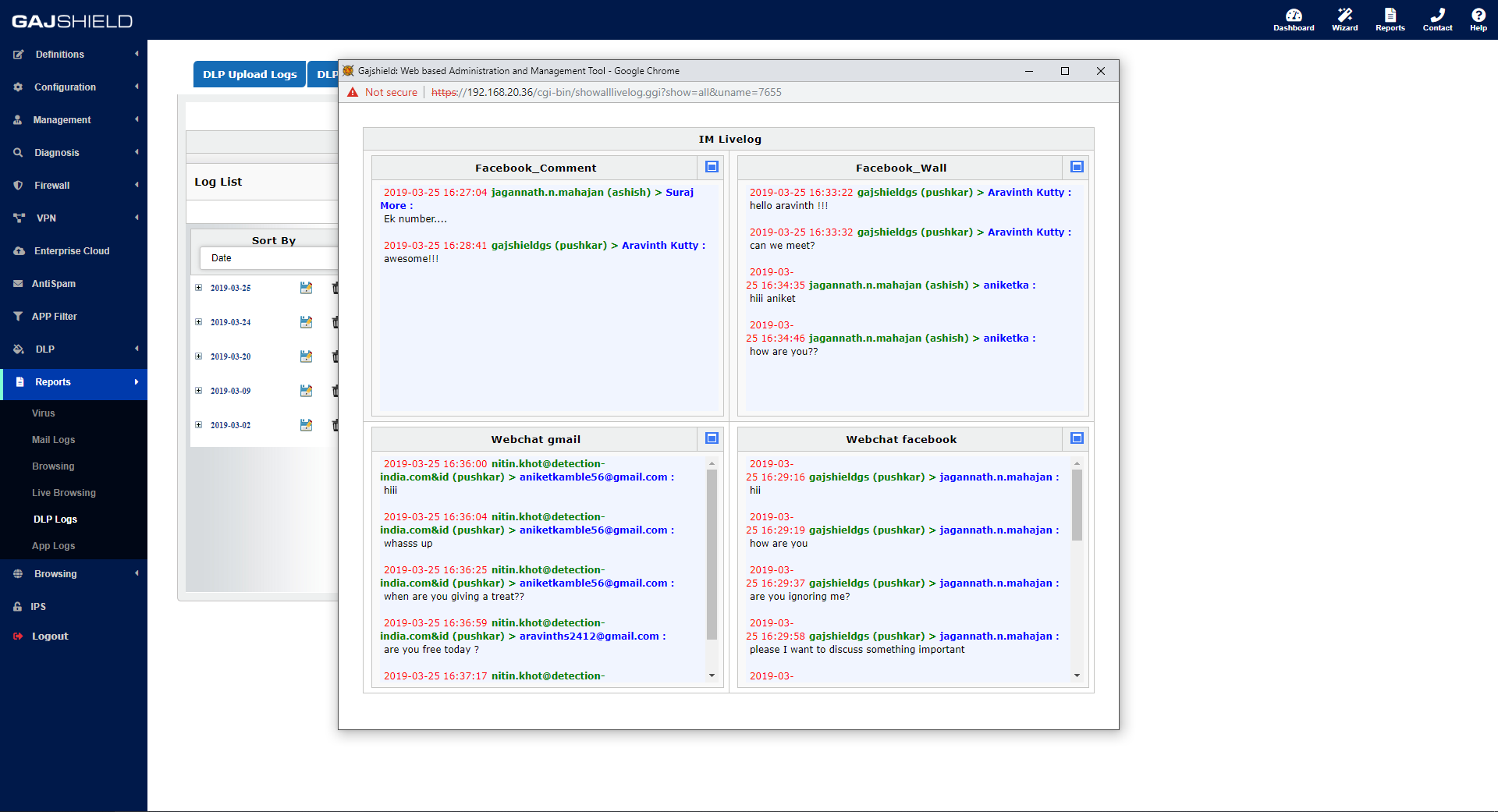Open Reports icon in the top bar
This screenshot has height=812, width=1498.
[x=1390, y=20]
